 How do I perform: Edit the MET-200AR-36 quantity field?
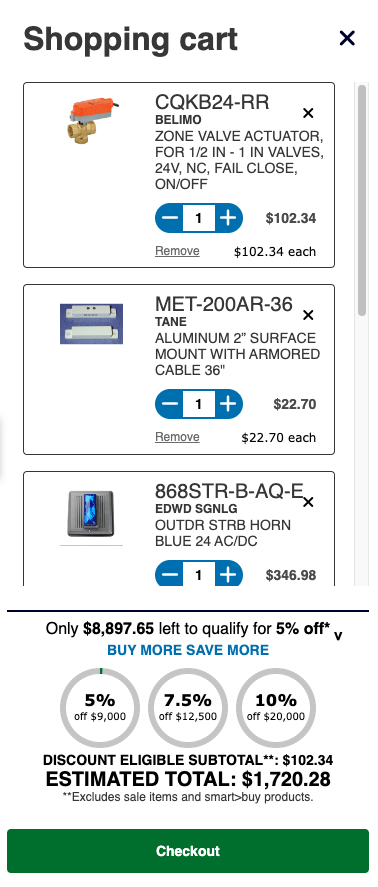click(199, 404)
